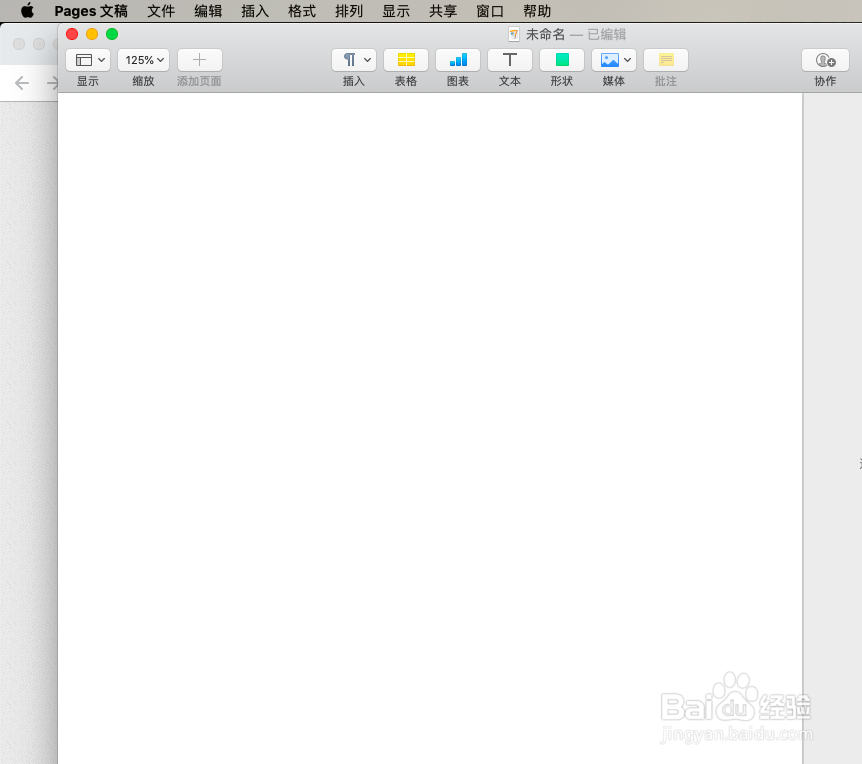The width and height of the screenshot is (862, 764).
Task: Click the green full-screen window button
Action: [112, 34]
